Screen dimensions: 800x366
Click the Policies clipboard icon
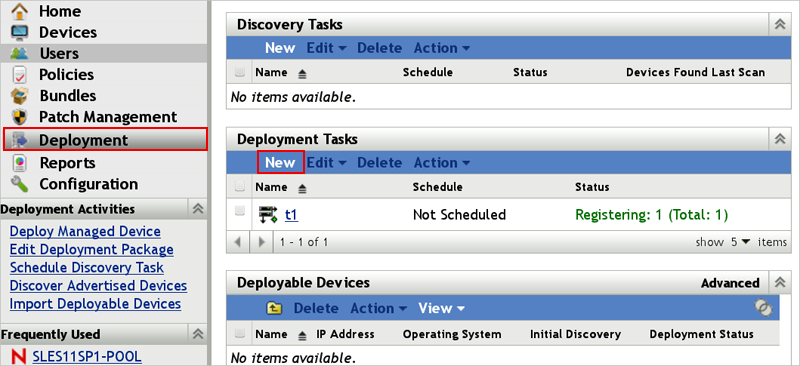19,75
